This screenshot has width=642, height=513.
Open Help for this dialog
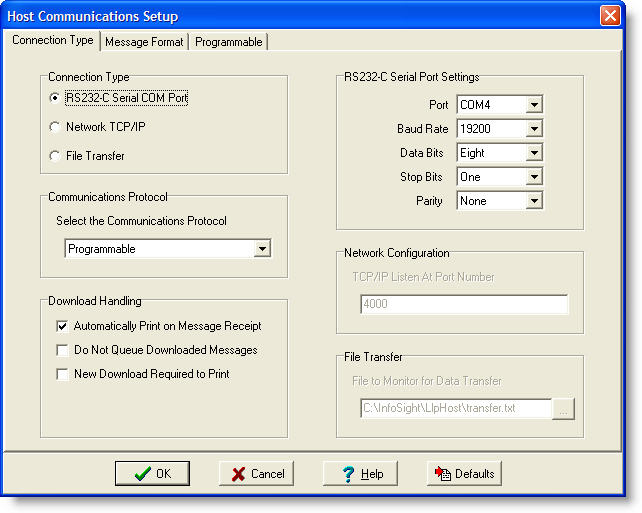360,474
